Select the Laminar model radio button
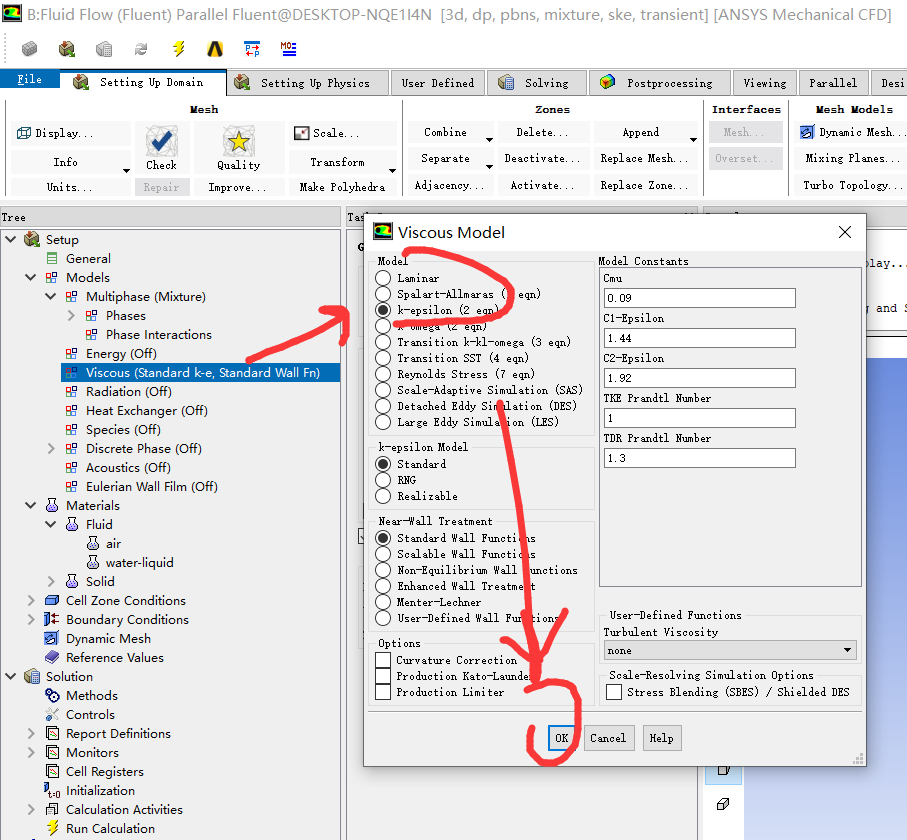The width and height of the screenshot is (907, 840). (x=383, y=278)
